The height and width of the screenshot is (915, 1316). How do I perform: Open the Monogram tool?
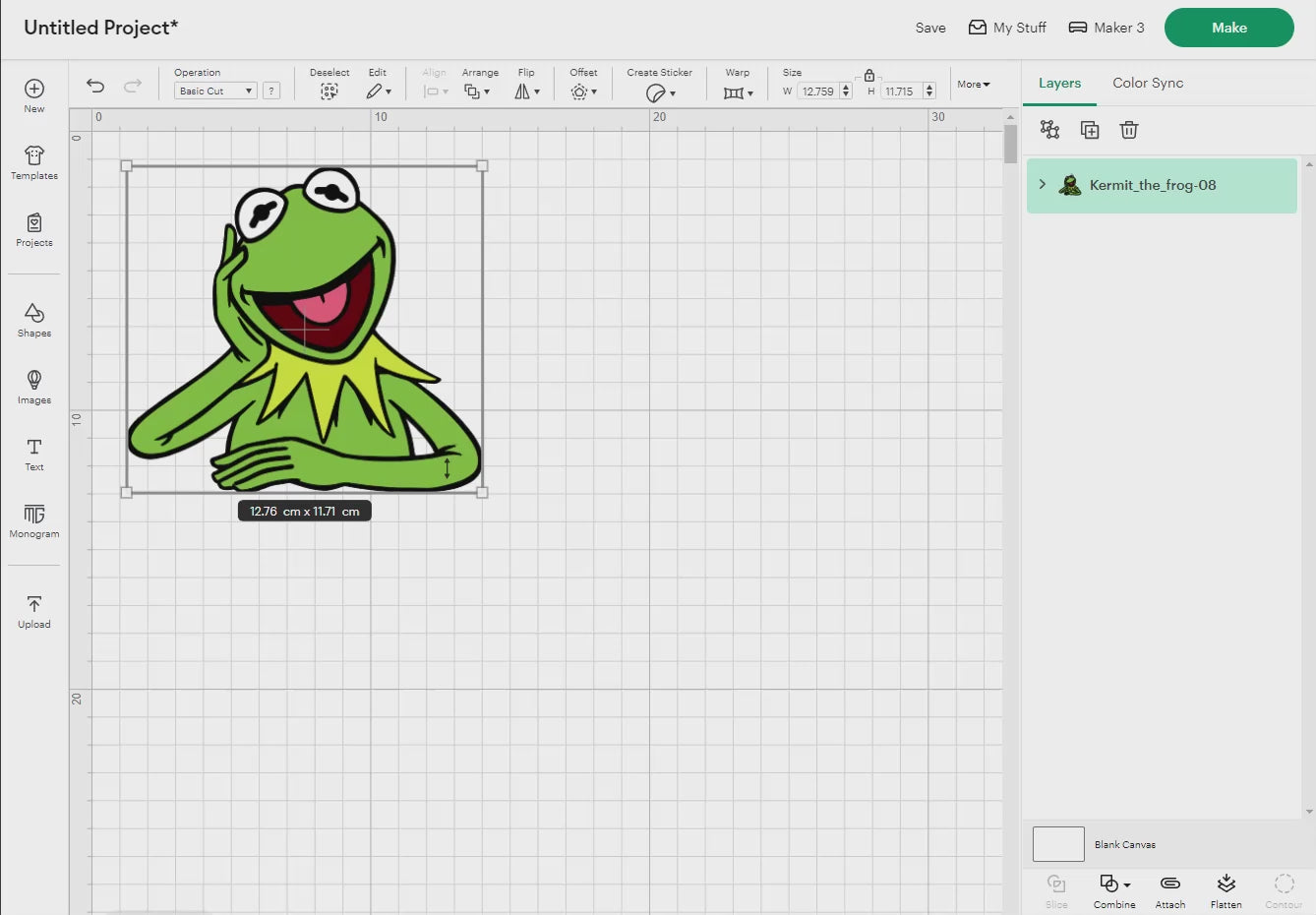pyautogui.click(x=34, y=520)
